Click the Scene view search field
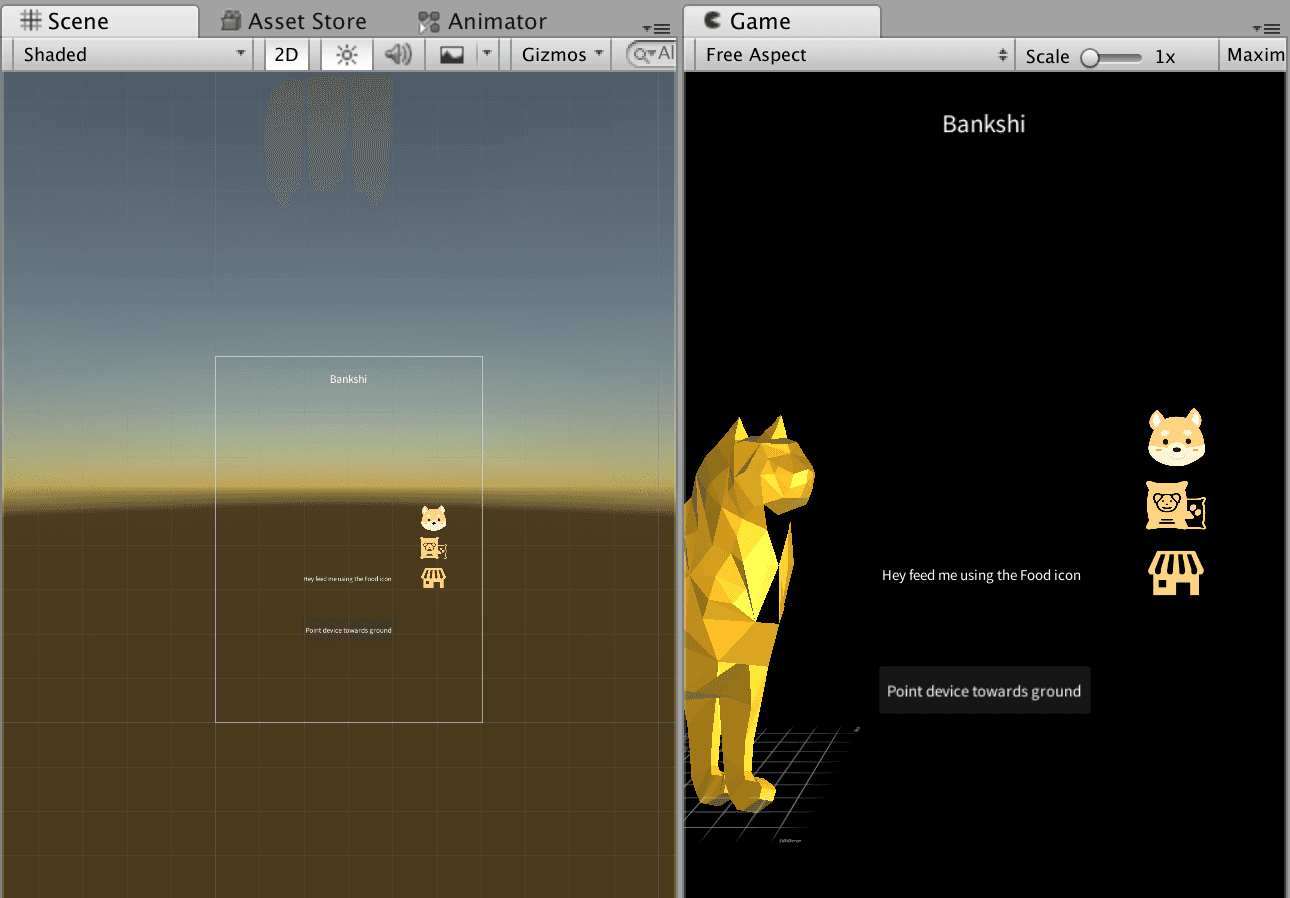This screenshot has width=1290, height=898. coord(651,55)
